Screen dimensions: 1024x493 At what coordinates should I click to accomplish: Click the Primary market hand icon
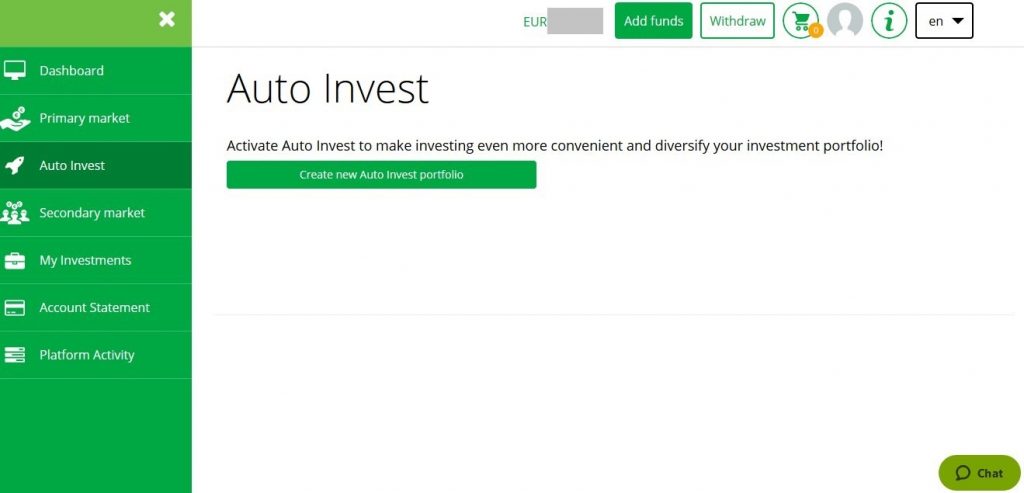tap(15, 118)
